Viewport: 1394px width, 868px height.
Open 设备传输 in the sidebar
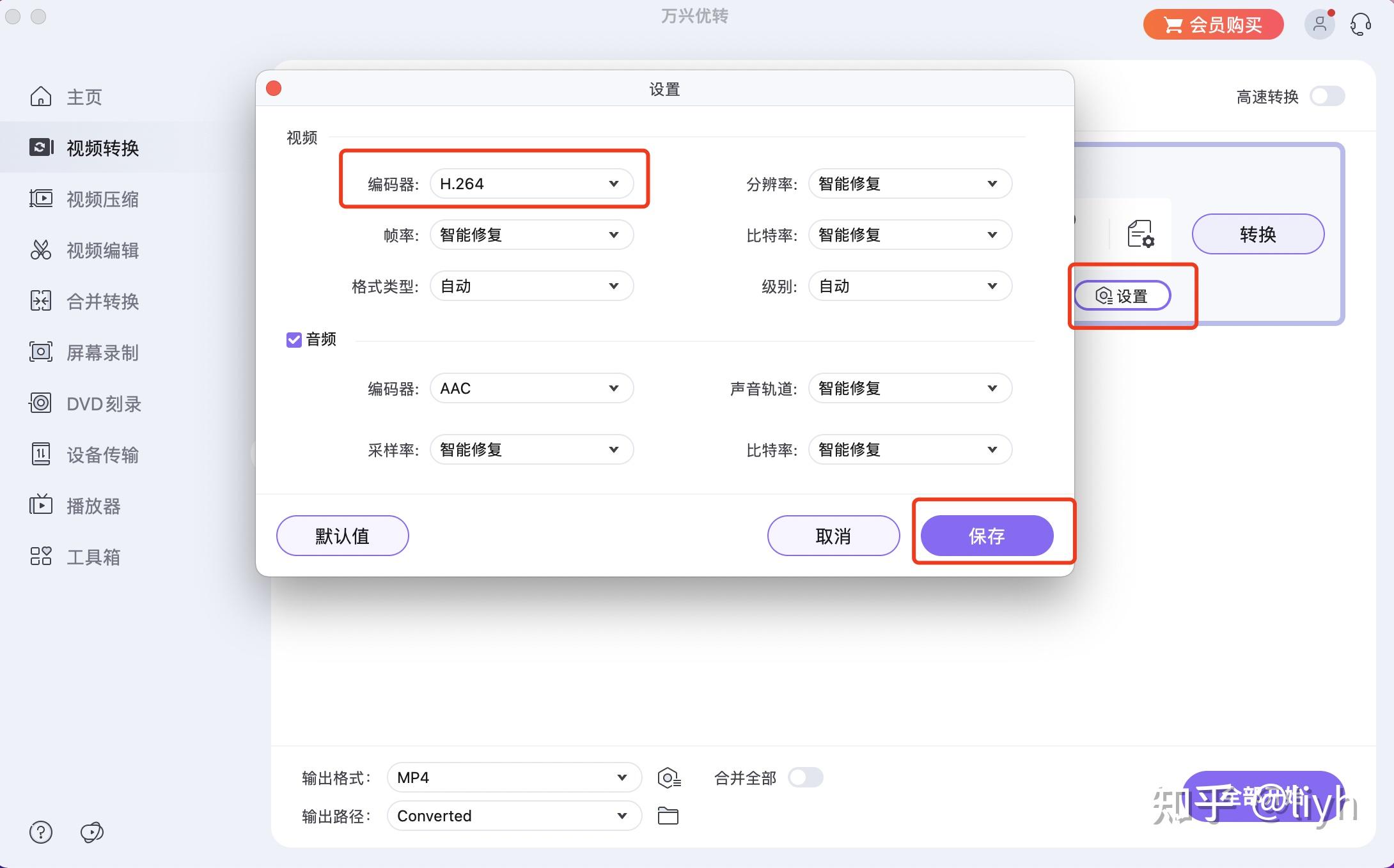point(102,454)
